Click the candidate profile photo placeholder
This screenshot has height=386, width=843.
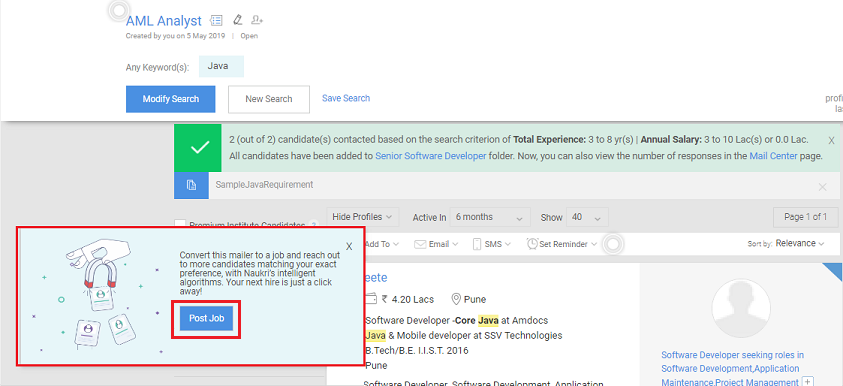click(x=740, y=308)
